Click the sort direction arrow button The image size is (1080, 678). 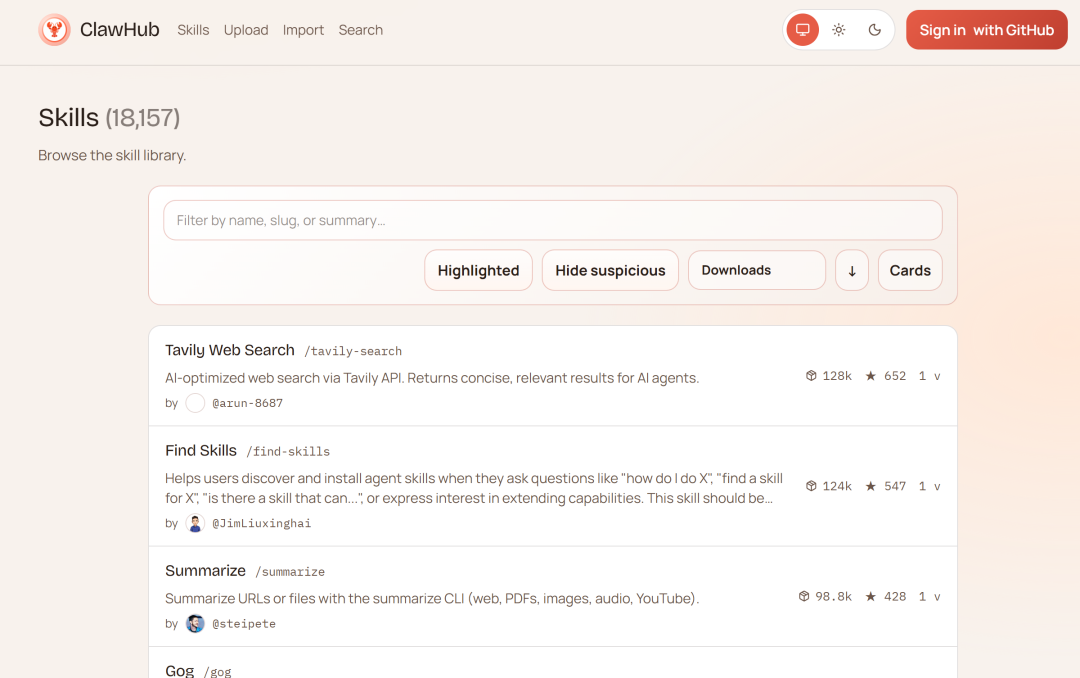852,270
